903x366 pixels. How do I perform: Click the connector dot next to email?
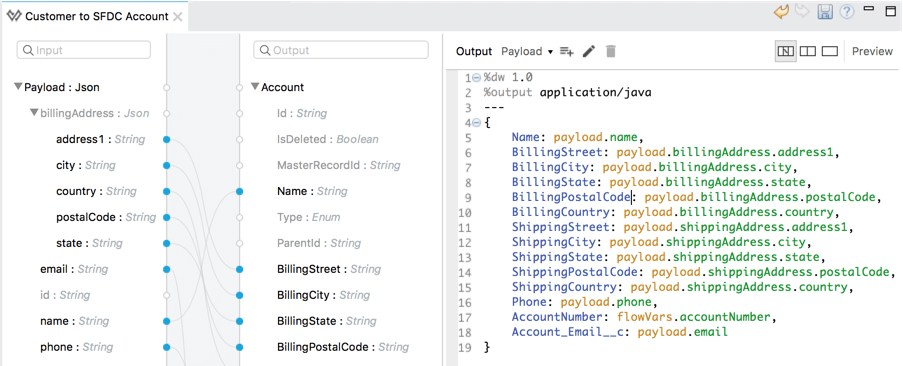coord(166,269)
